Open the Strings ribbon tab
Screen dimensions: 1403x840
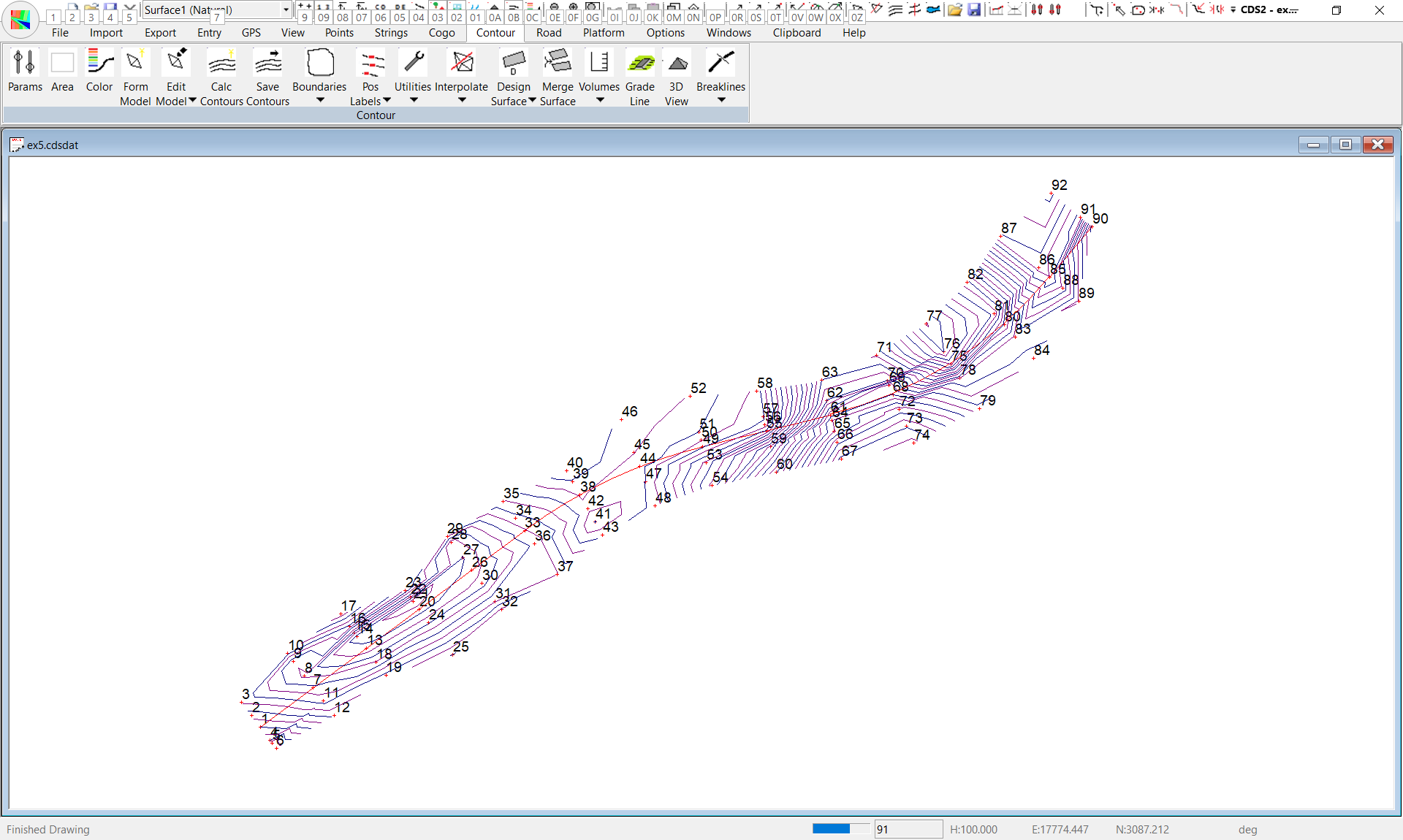click(x=391, y=33)
